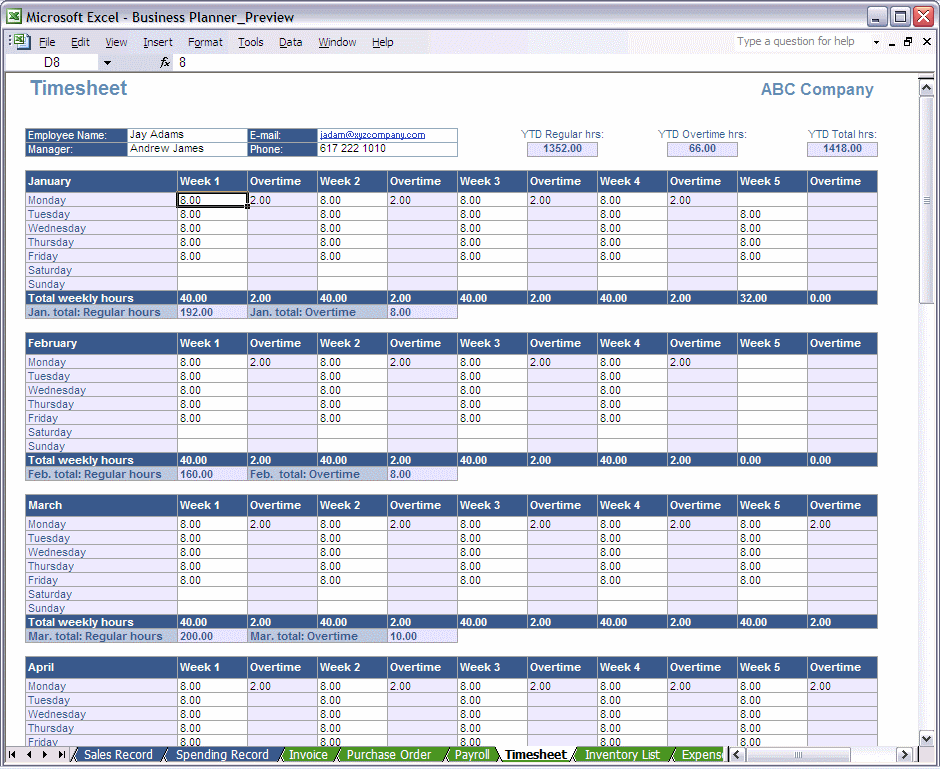
Task: Open the File menu
Action: click(47, 42)
